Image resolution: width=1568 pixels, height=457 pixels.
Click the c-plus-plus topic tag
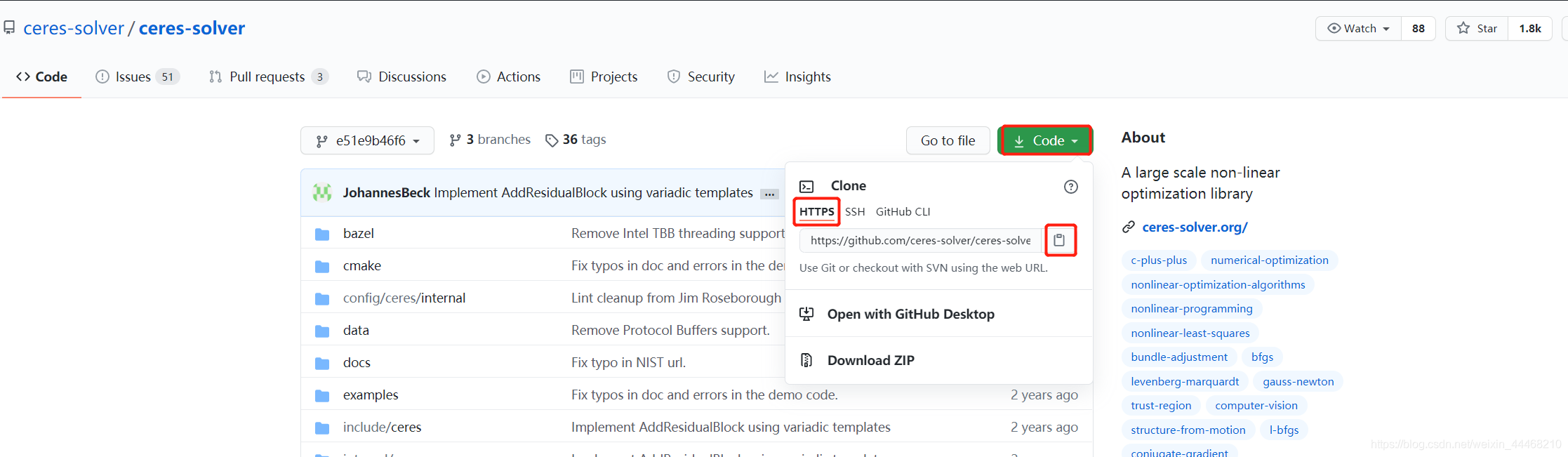pos(1159,260)
